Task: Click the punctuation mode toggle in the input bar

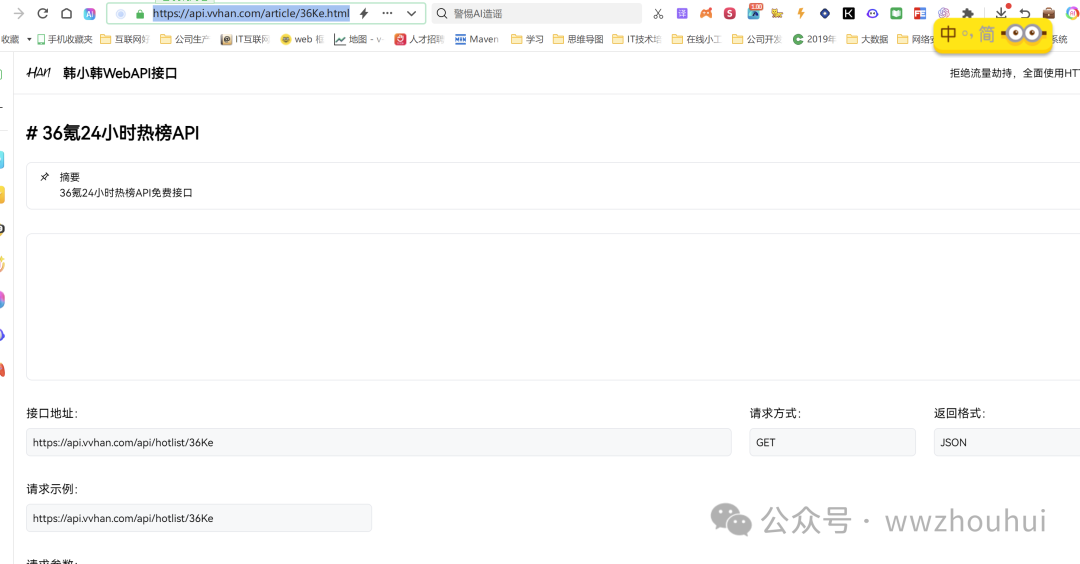Action: (x=968, y=34)
